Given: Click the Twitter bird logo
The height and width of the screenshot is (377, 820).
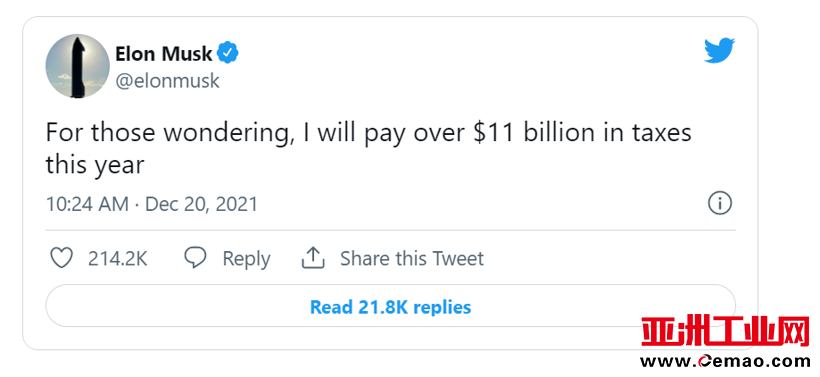Looking at the screenshot, I should (720, 51).
